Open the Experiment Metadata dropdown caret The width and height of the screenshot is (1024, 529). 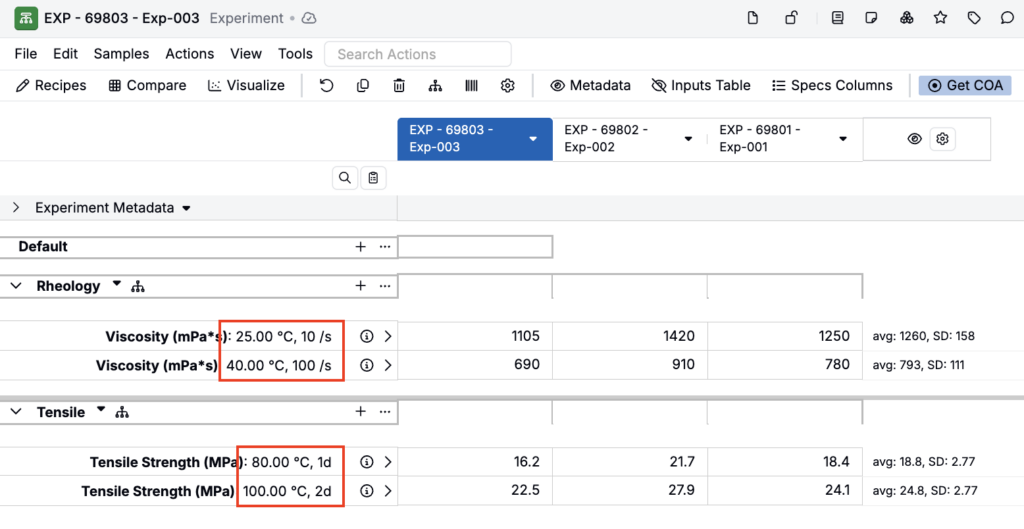point(186,208)
